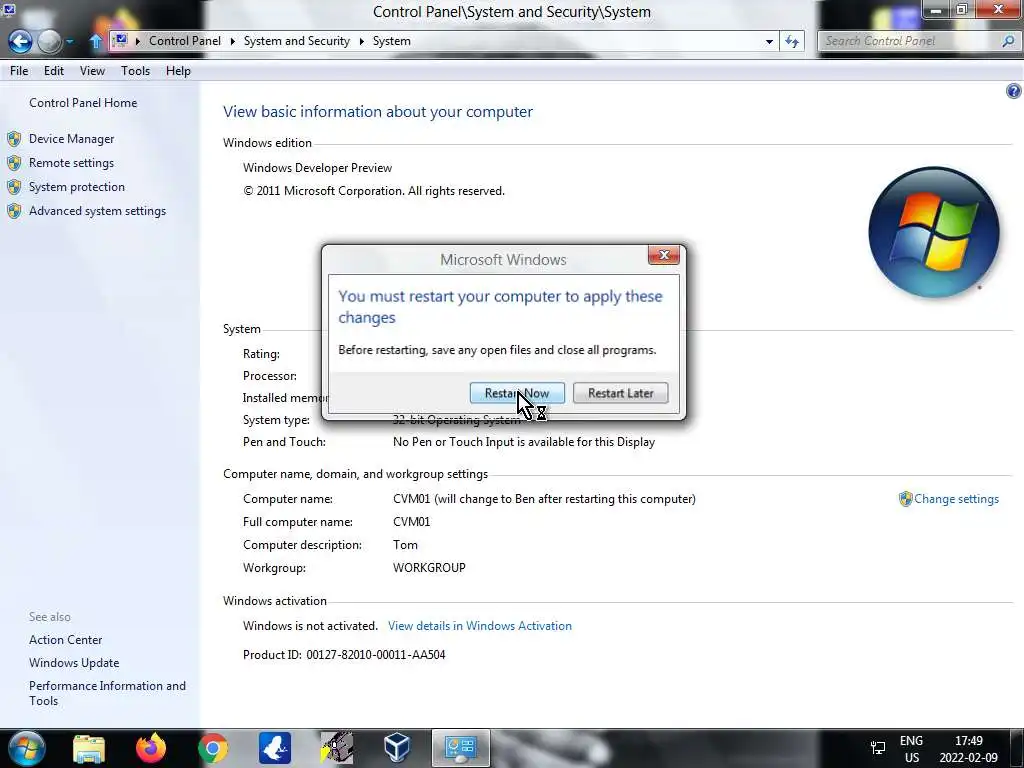Open File Explorer from taskbar
The image size is (1024, 768).
click(89, 748)
